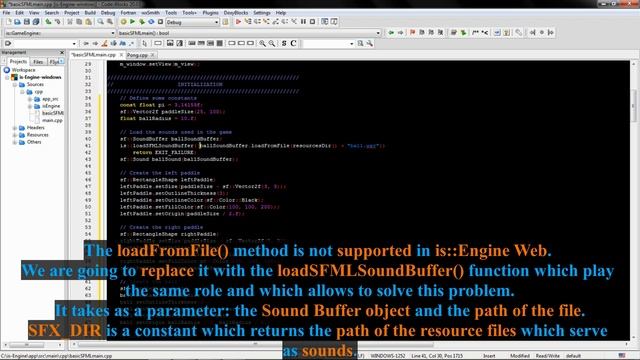Click the Replace icon
The image size is (640, 360).
(x=110, y=22)
